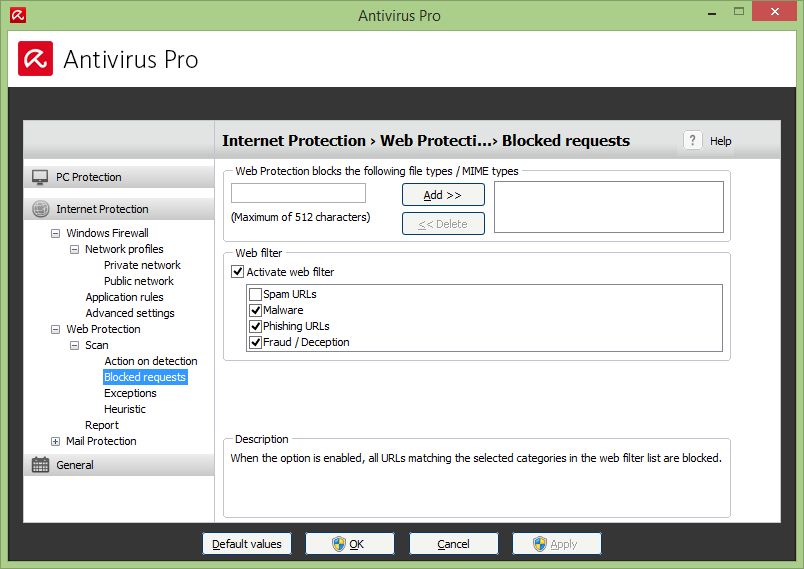The image size is (804, 569).
Task: Minimize the Antivirus Pro window
Action: coord(712,13)
